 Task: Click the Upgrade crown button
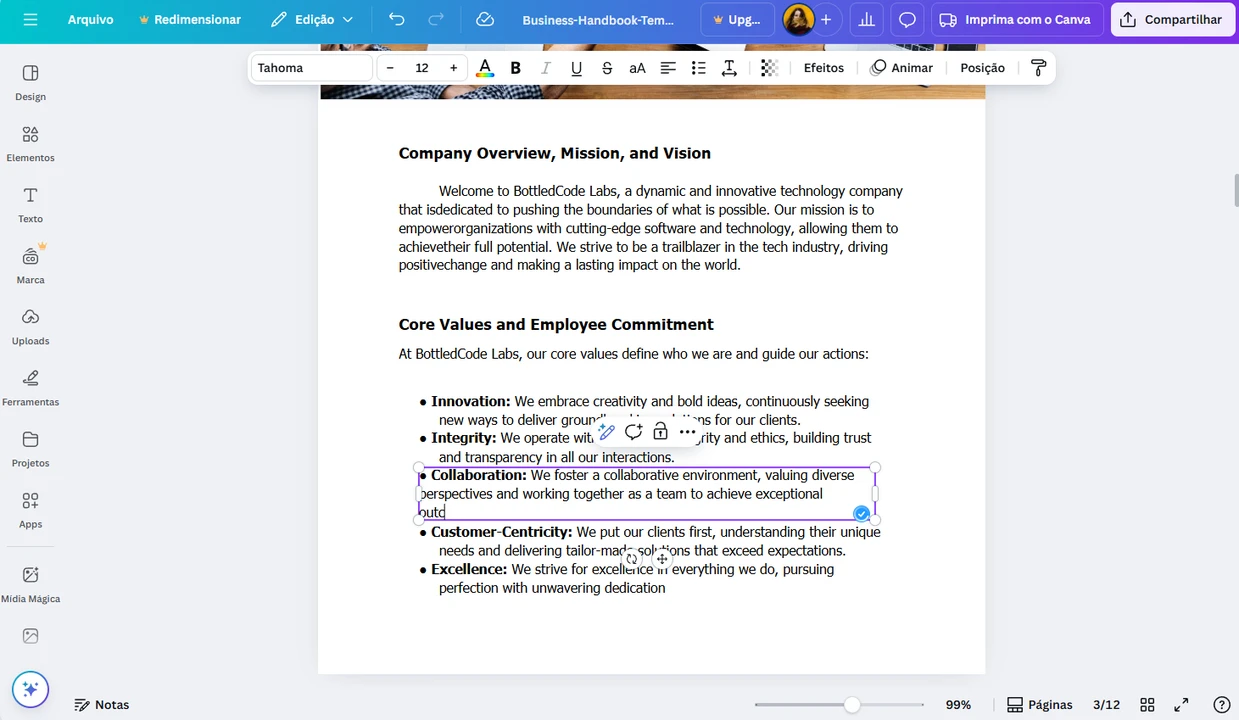coord(737,20)
